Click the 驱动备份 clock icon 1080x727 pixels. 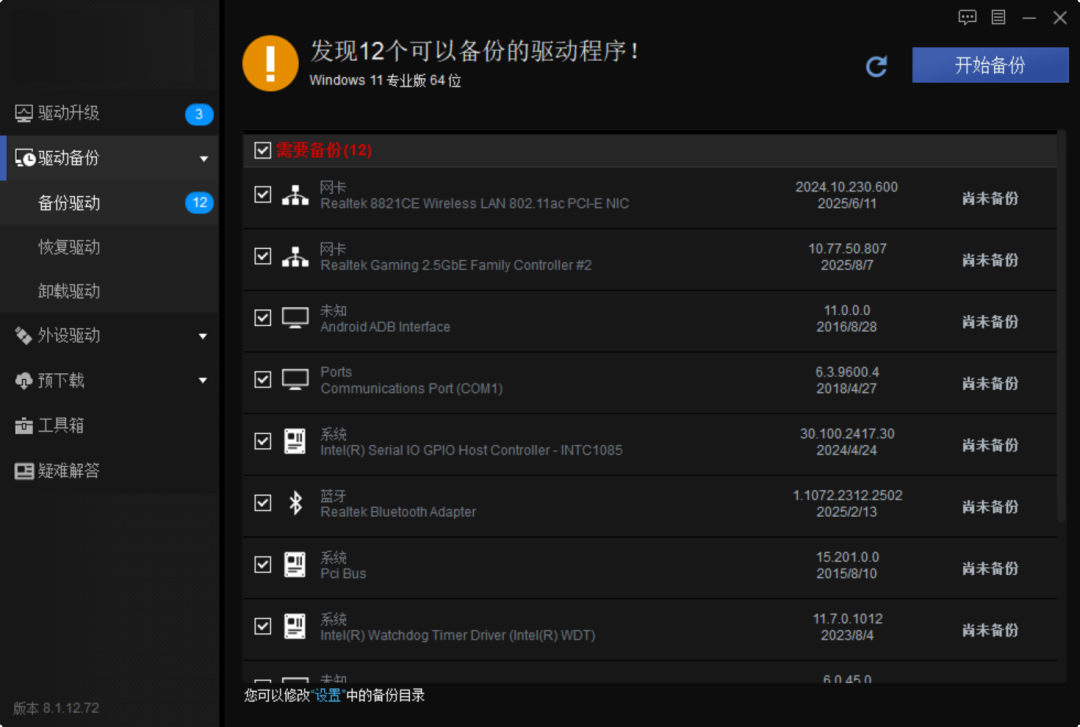pos(25,158)
